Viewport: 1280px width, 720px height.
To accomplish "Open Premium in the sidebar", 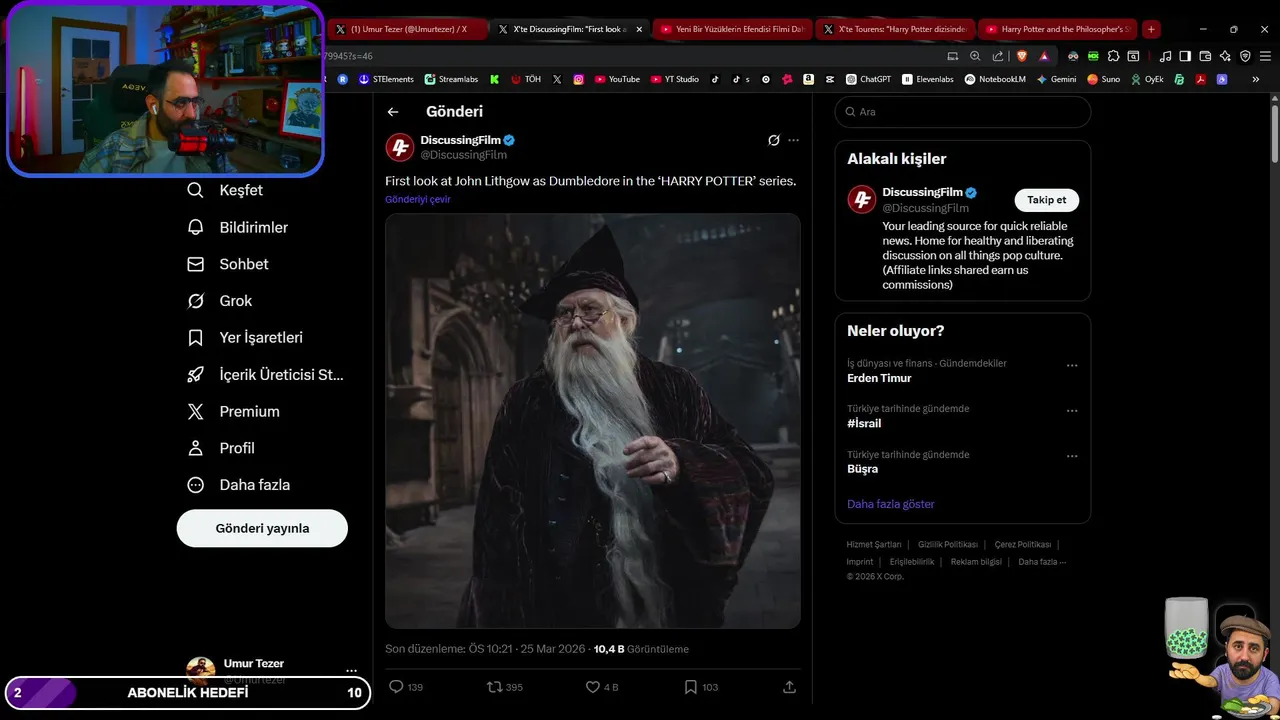I will [x=233, y=411].
